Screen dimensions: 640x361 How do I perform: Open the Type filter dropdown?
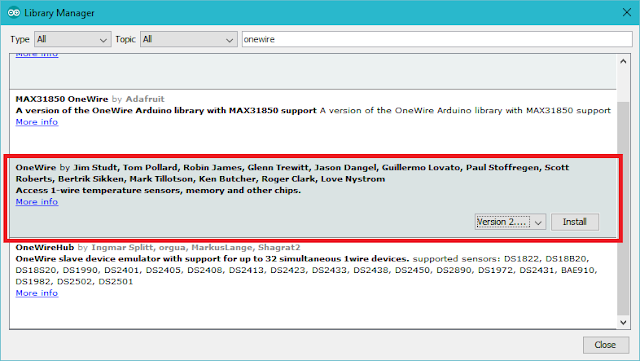pyautogui.click(x=73, y=39)
